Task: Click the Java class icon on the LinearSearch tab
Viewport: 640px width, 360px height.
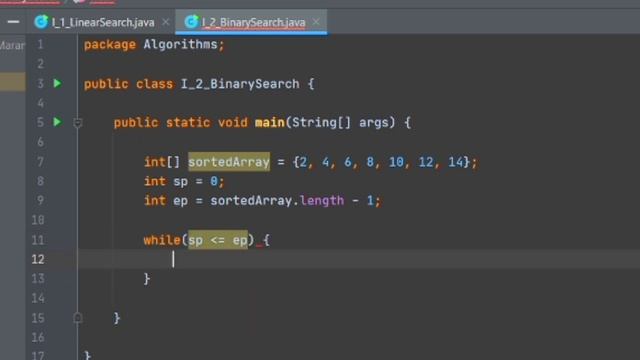Action: tap(41, 22)
